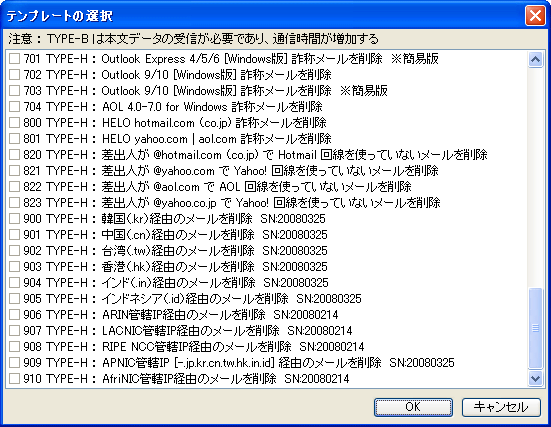Viewport: 551px width, 427px height.
Task: Check 903 香港(.hk) template checkbox
Action: pos(14,266)
